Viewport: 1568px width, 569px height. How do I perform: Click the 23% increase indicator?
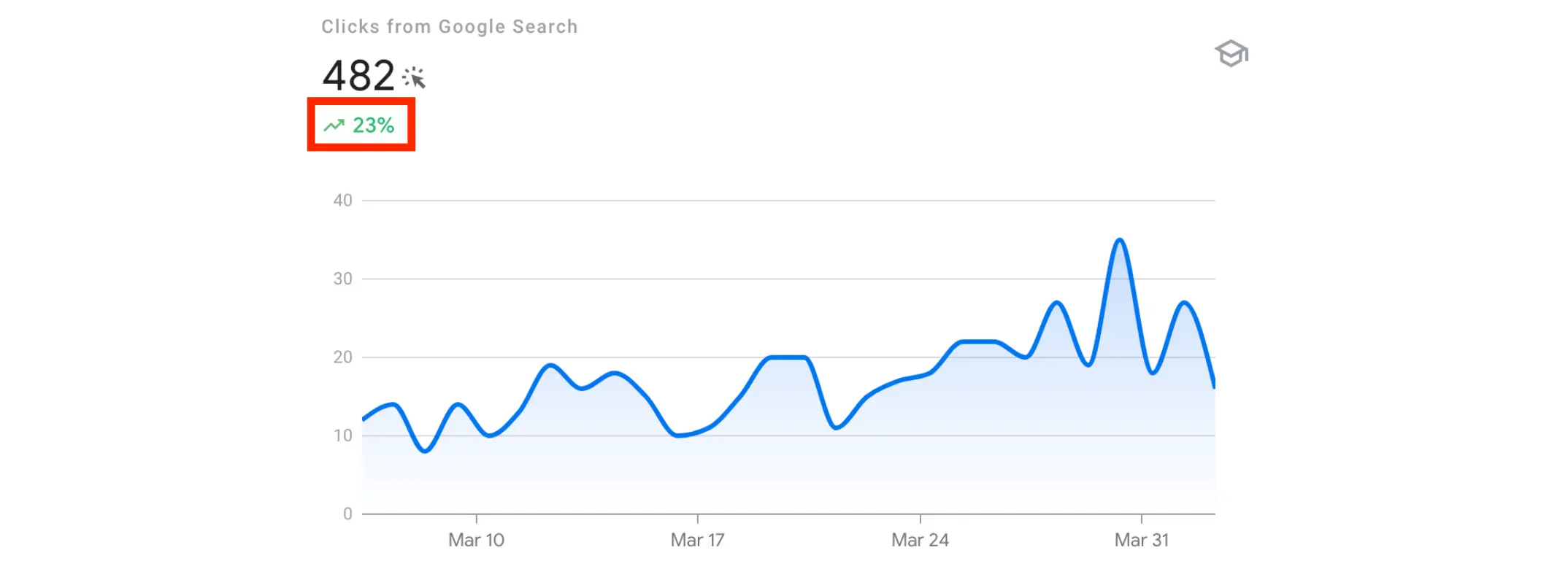pyautogui.click(x=373, y=125)
